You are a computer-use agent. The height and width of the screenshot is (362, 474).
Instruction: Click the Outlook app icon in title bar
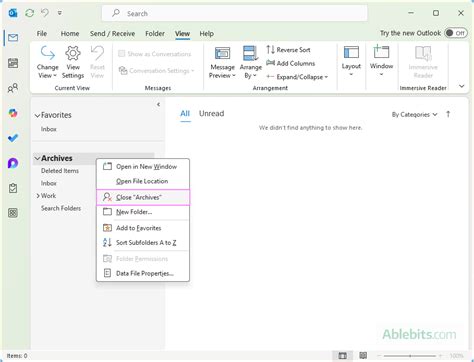13,13
